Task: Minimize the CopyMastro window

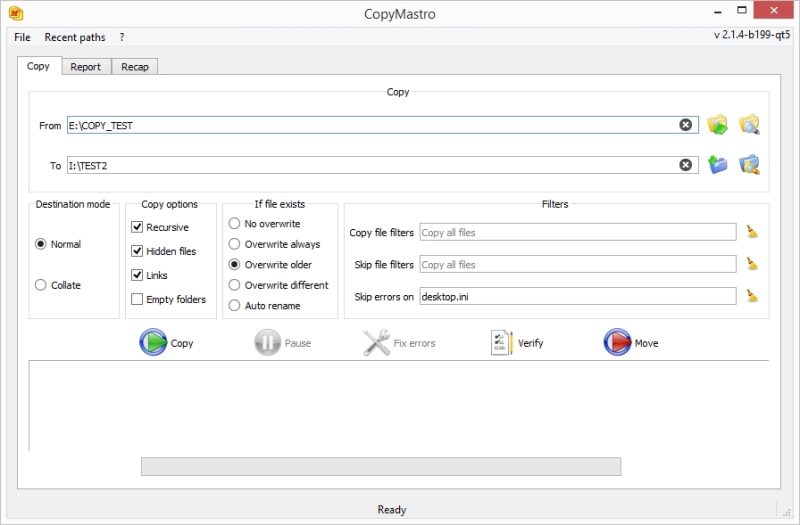Action: point(717,11)
